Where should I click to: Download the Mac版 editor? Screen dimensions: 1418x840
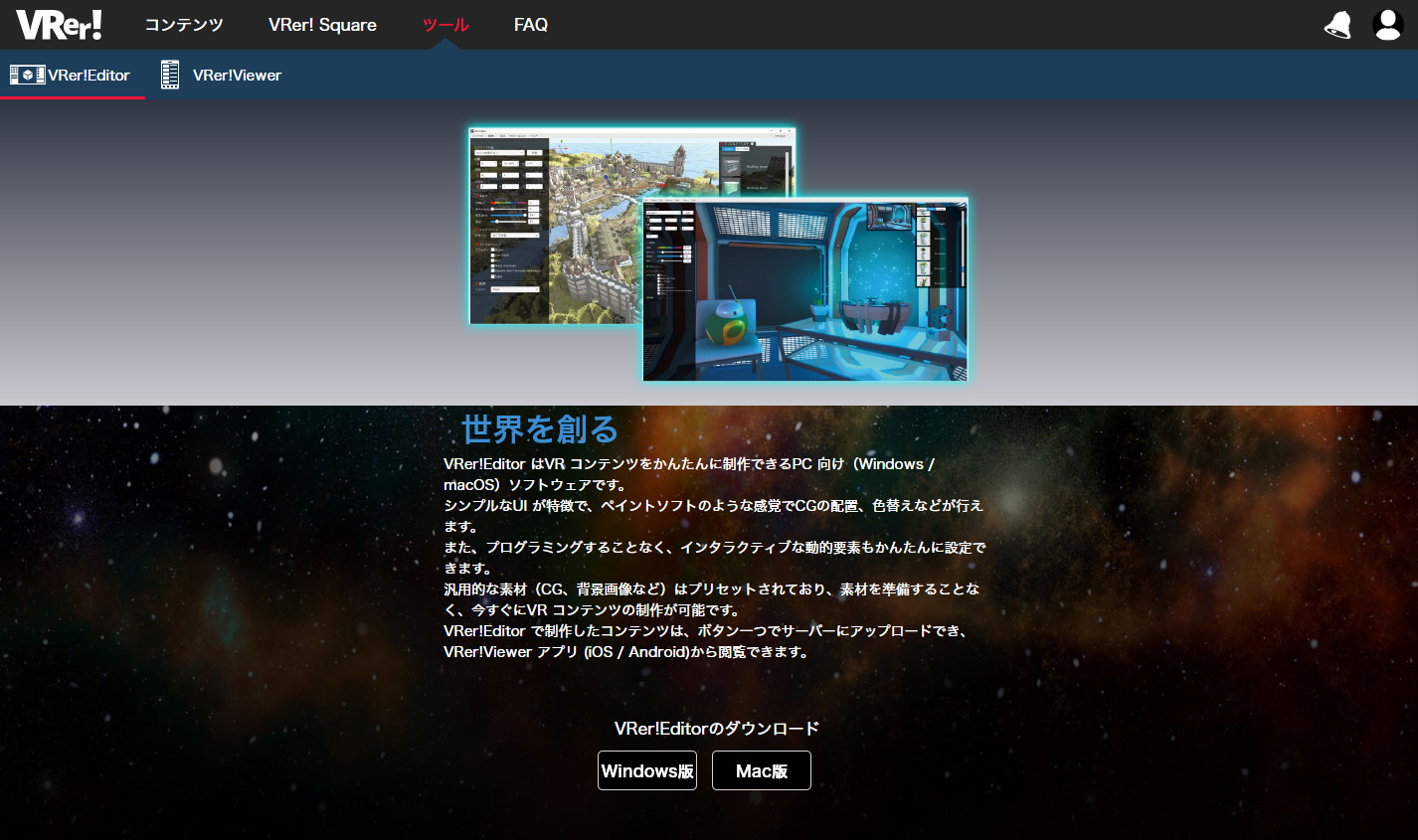[762, 770]
